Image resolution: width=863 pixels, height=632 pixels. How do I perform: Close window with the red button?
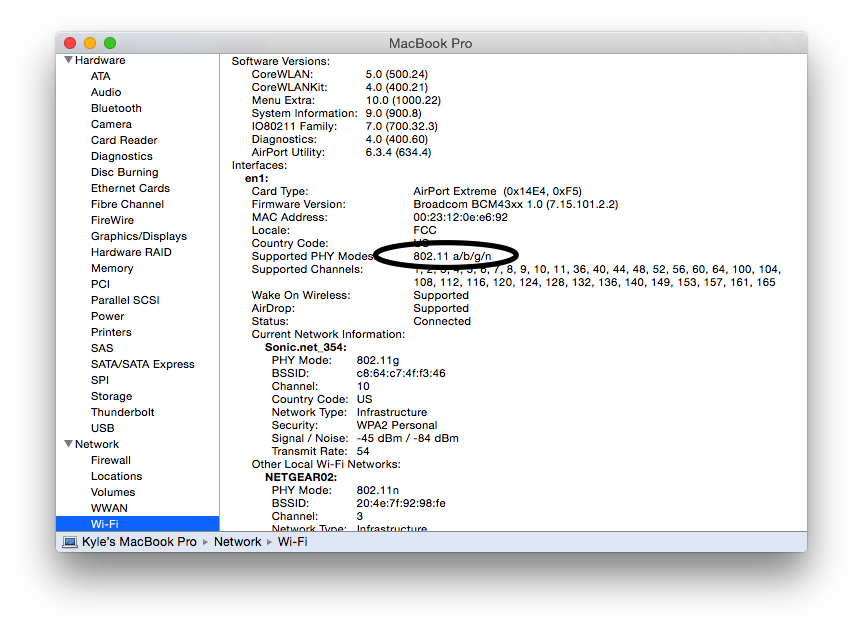pos(70,43)
